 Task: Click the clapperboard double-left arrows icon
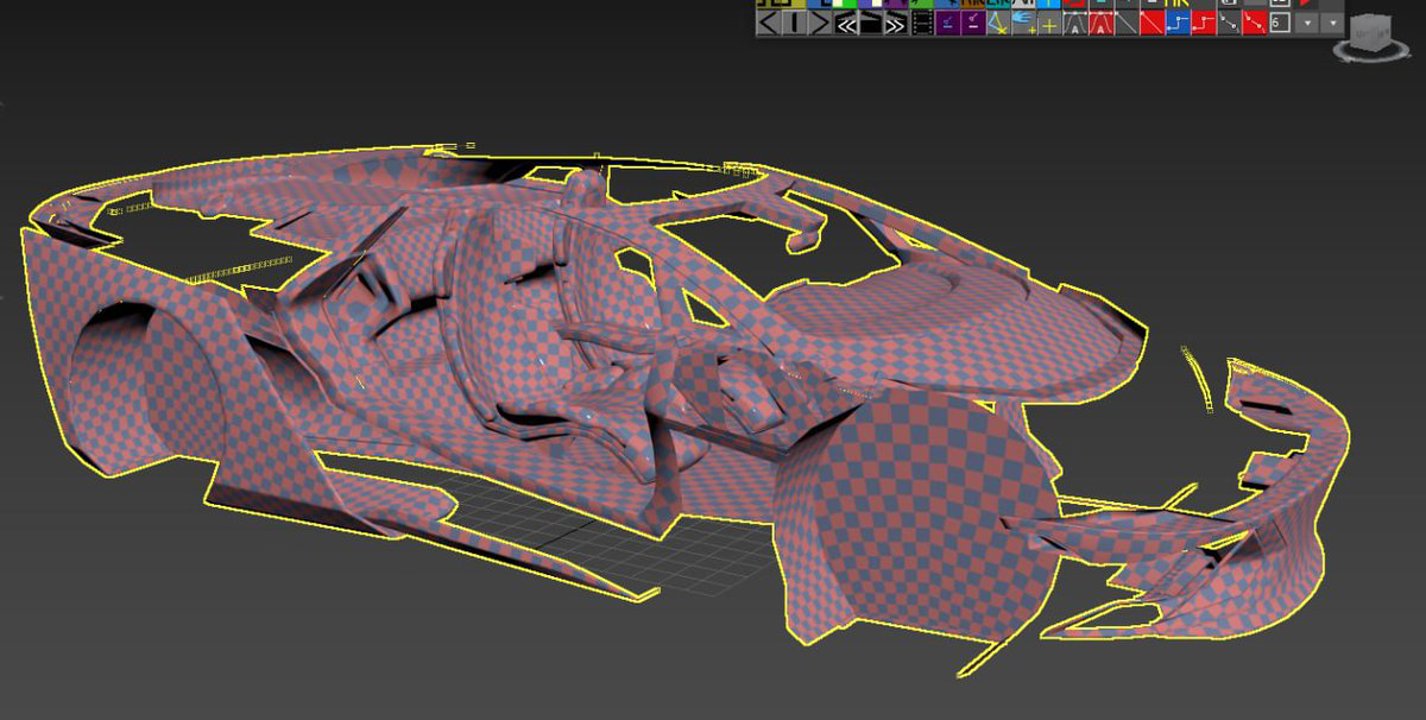point(846,24)
